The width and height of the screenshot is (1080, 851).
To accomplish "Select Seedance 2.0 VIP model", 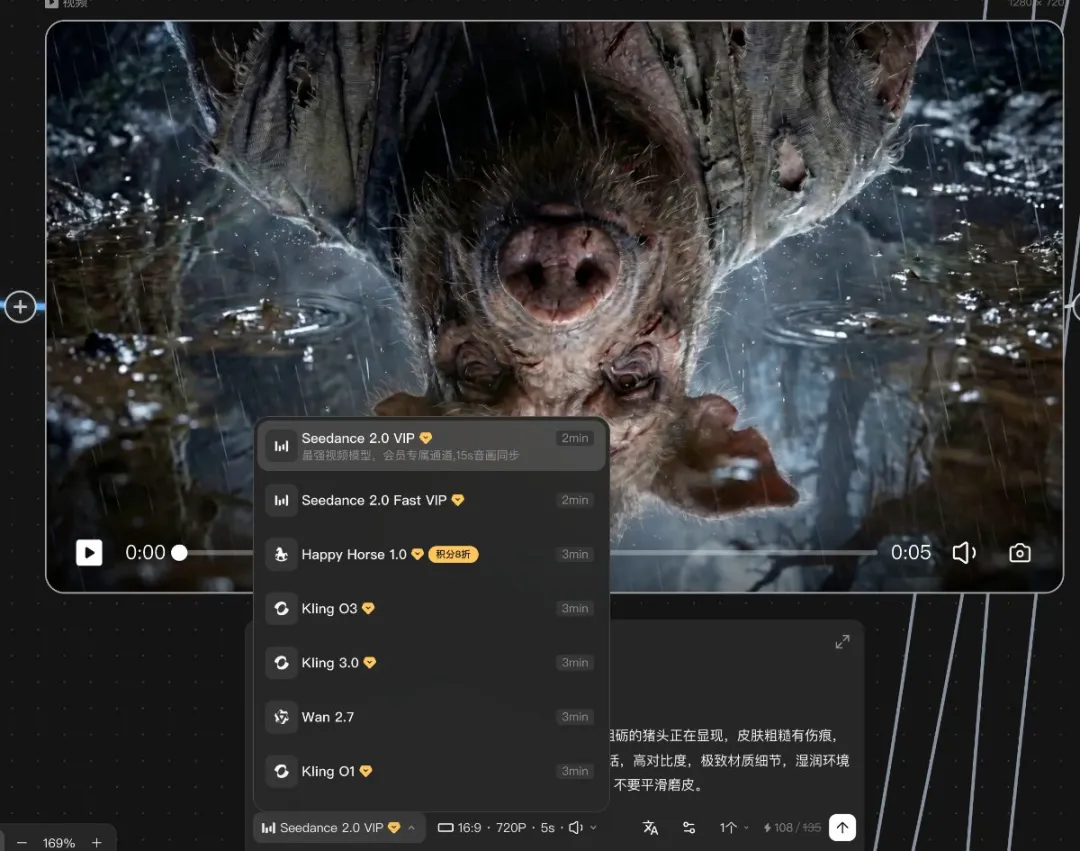I will point(430,446).
